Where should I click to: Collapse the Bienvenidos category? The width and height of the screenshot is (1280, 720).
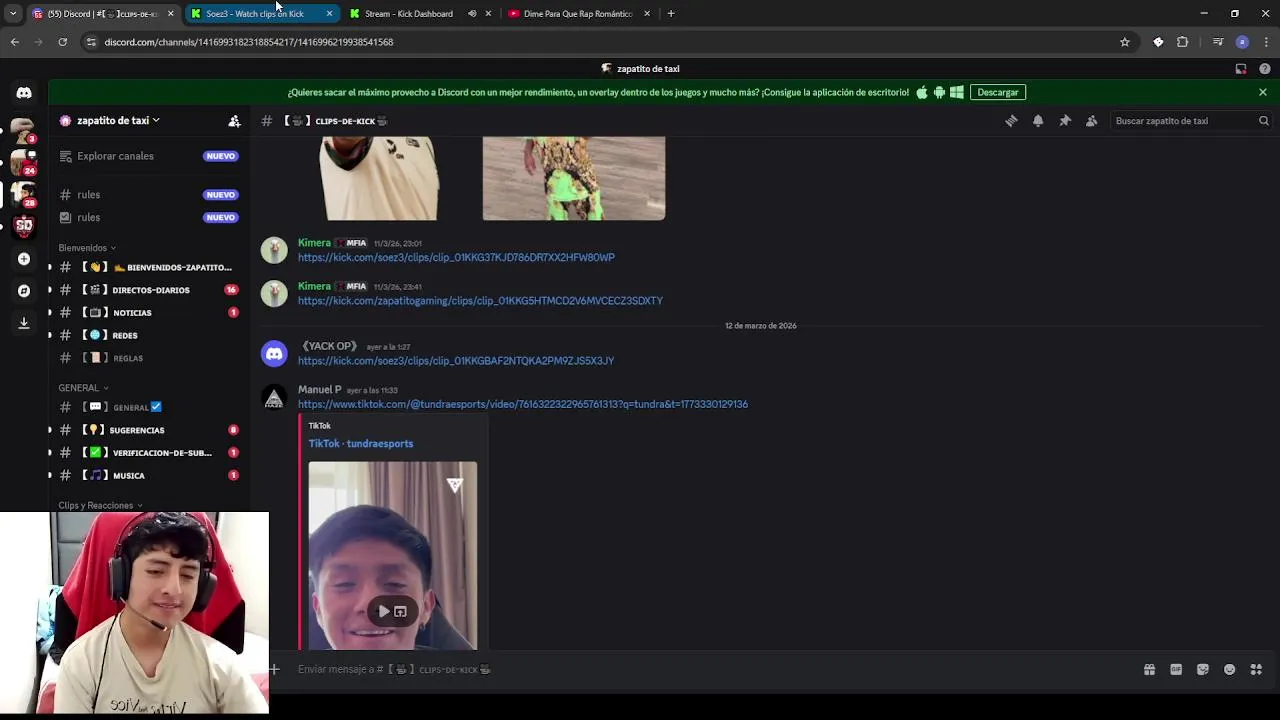(87, 248)
